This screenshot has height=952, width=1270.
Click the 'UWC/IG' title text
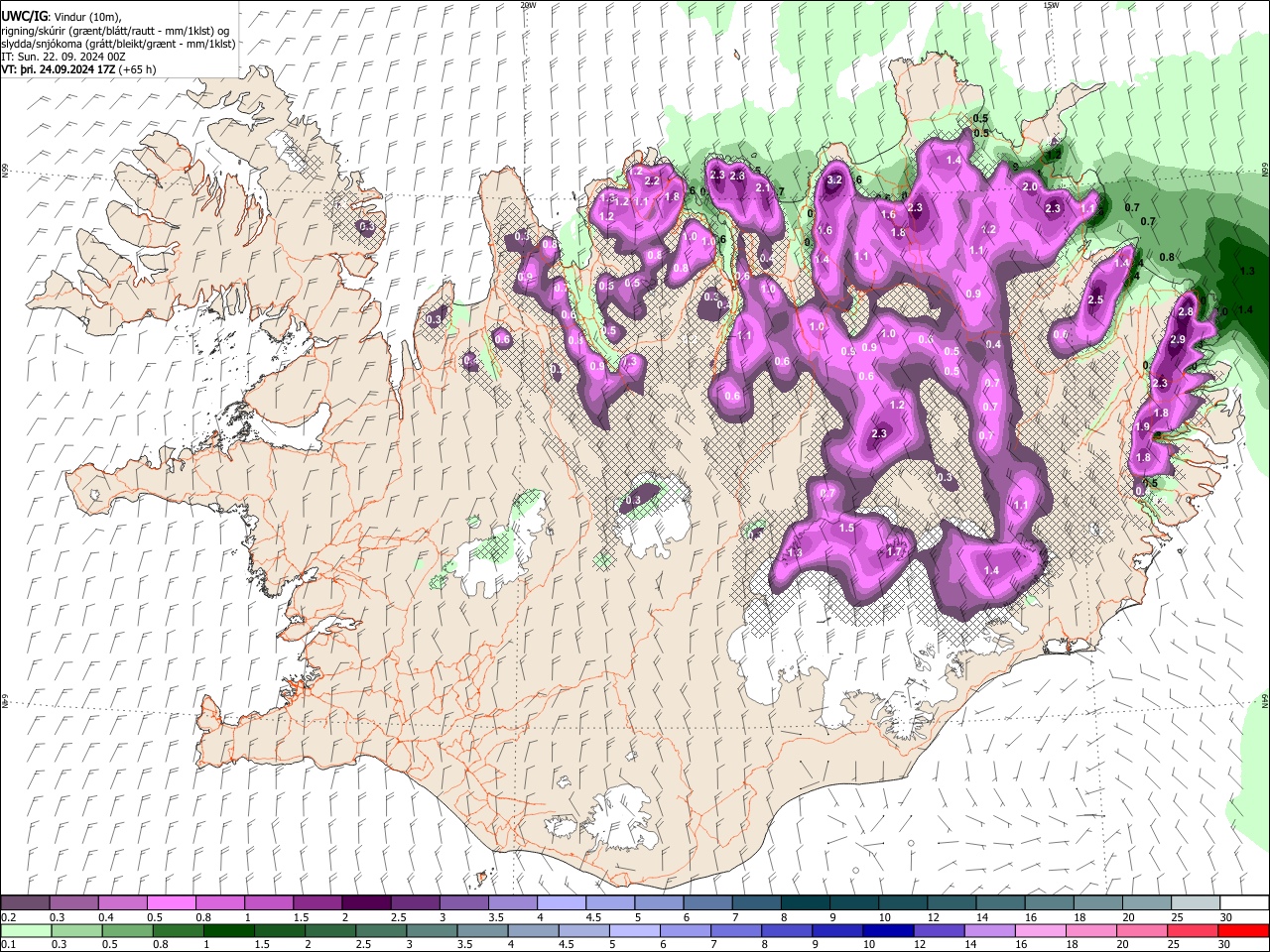[x=24, y=16]
